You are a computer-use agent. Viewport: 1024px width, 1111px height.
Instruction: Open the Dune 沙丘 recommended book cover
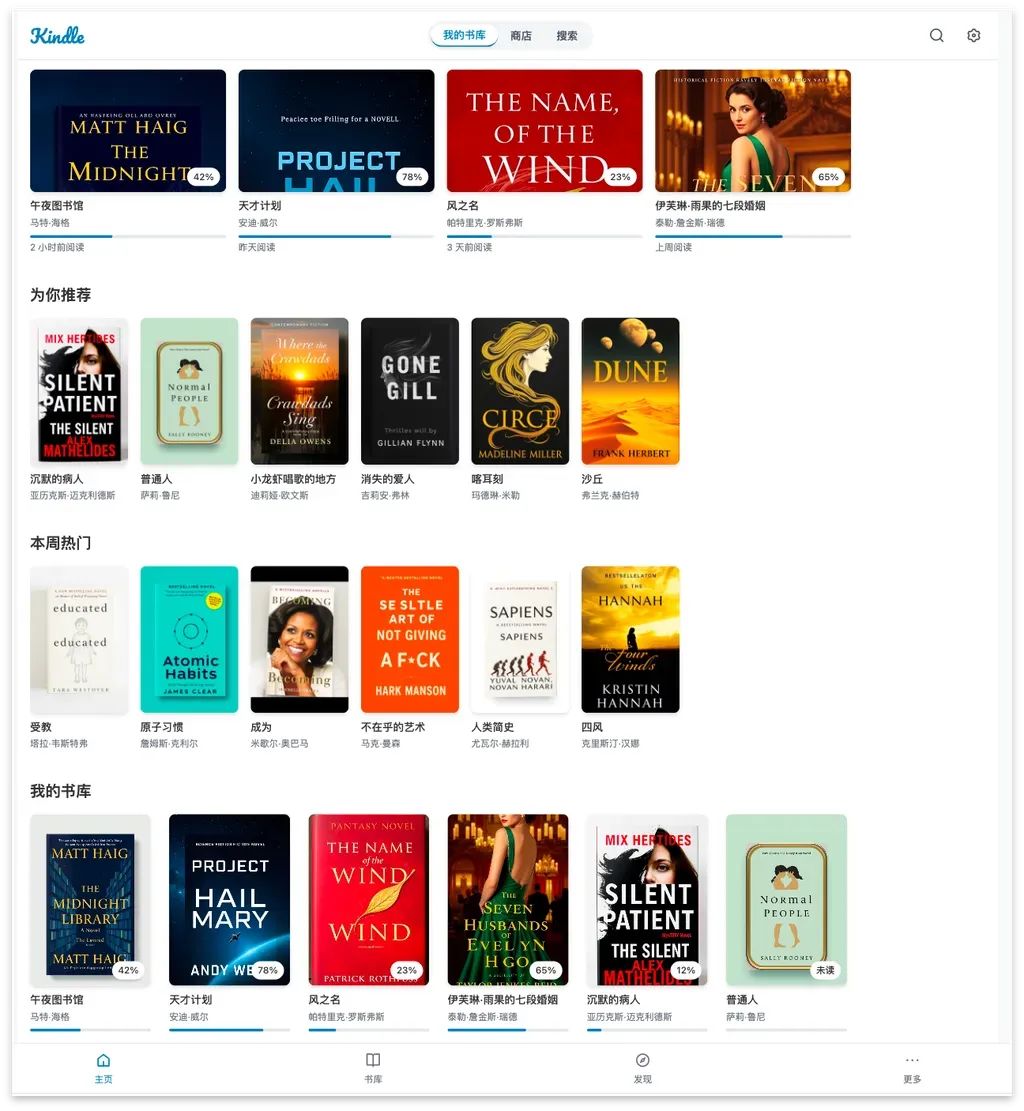(x=630, y=391)
